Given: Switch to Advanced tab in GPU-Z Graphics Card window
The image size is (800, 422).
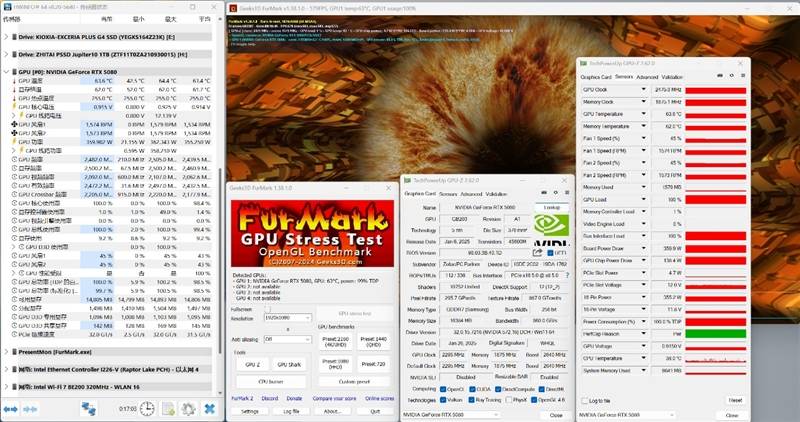Looking at the screenshot, I should [x=471, y=194].
